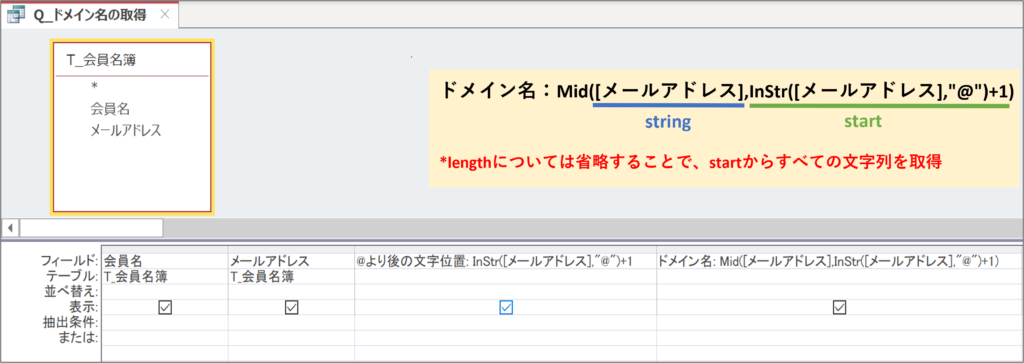Viewport: 1024px width, 363px height.
Task: Click the ドメイン名 Mid expression field cell
Action: pos(839,261)
